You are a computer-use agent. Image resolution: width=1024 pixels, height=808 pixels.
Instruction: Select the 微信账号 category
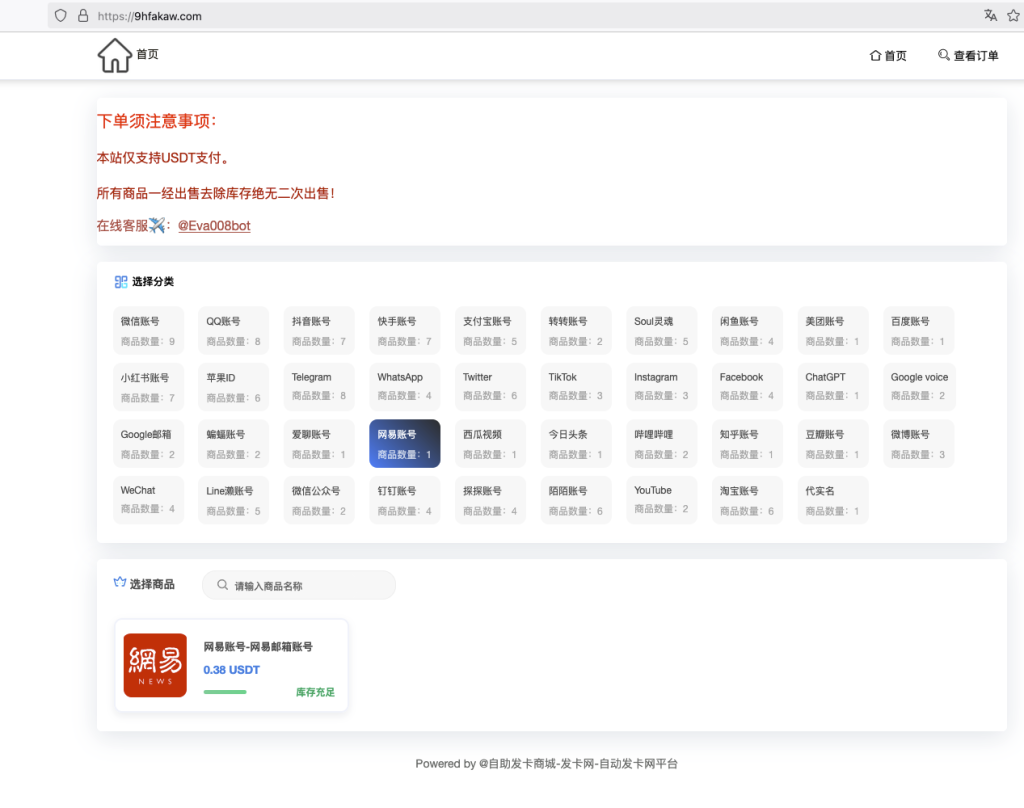(148, 331)
